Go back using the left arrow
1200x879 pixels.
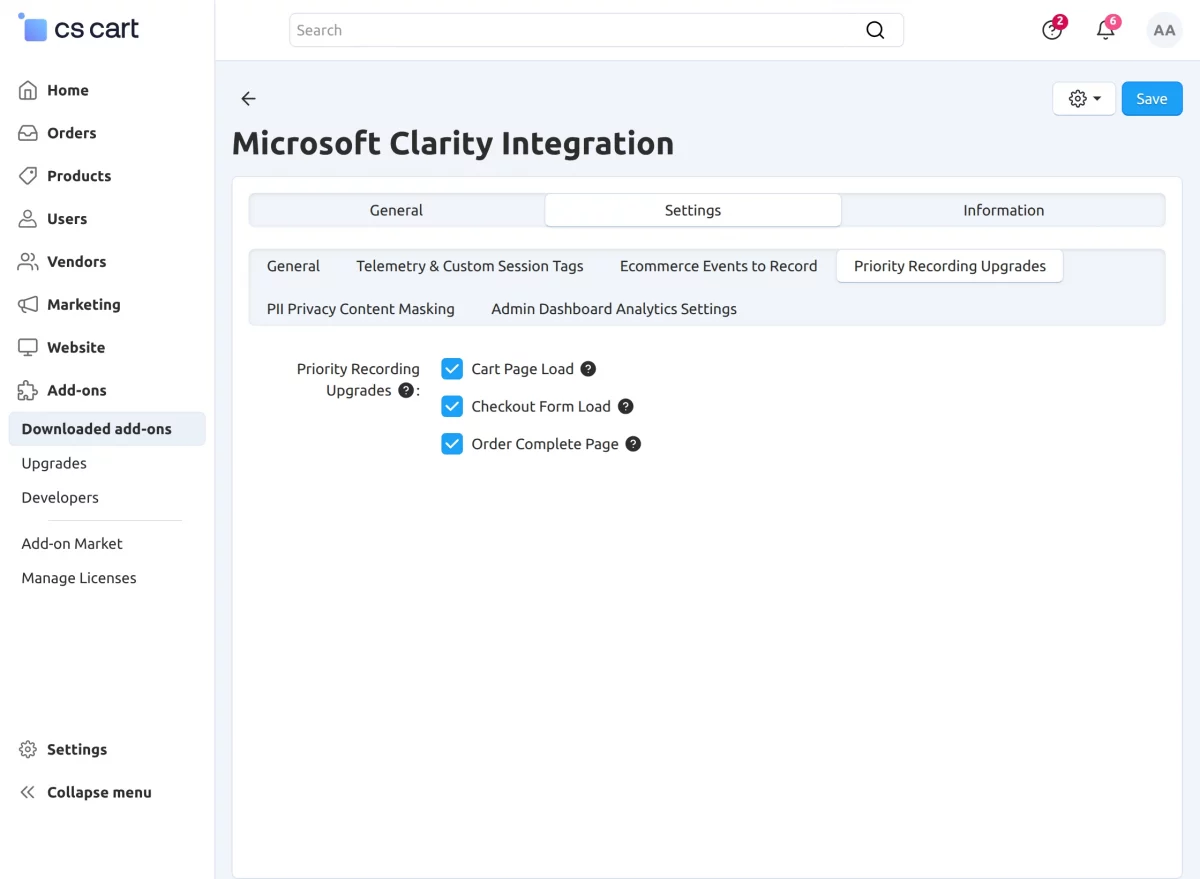[x=249, y=98]
